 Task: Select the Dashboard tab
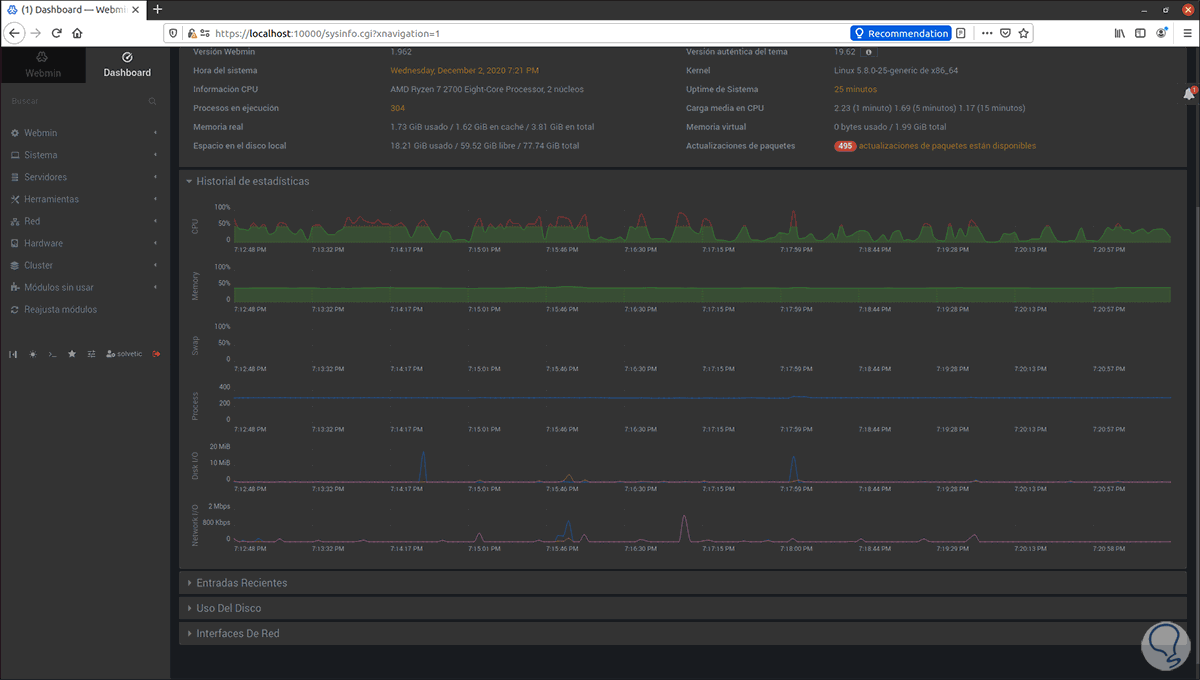pyautogui.click(x=127, y=65)
